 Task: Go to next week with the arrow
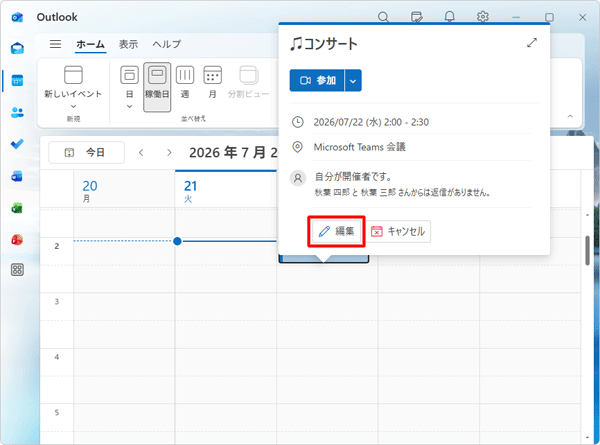[169, 153]
